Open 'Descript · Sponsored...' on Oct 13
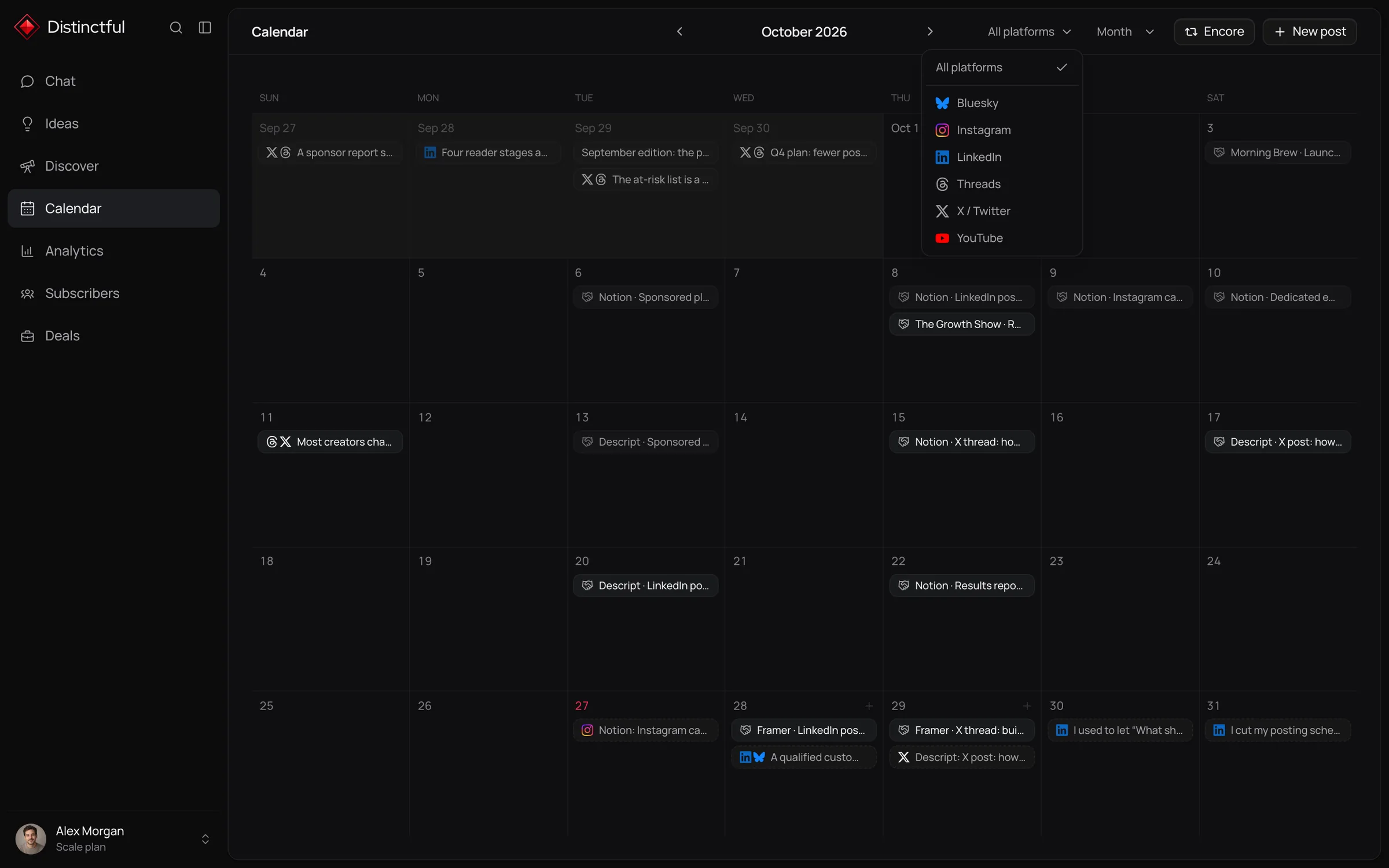This screenshot has height=868, width=1389. pyautogui.click(x=646, y=442)
